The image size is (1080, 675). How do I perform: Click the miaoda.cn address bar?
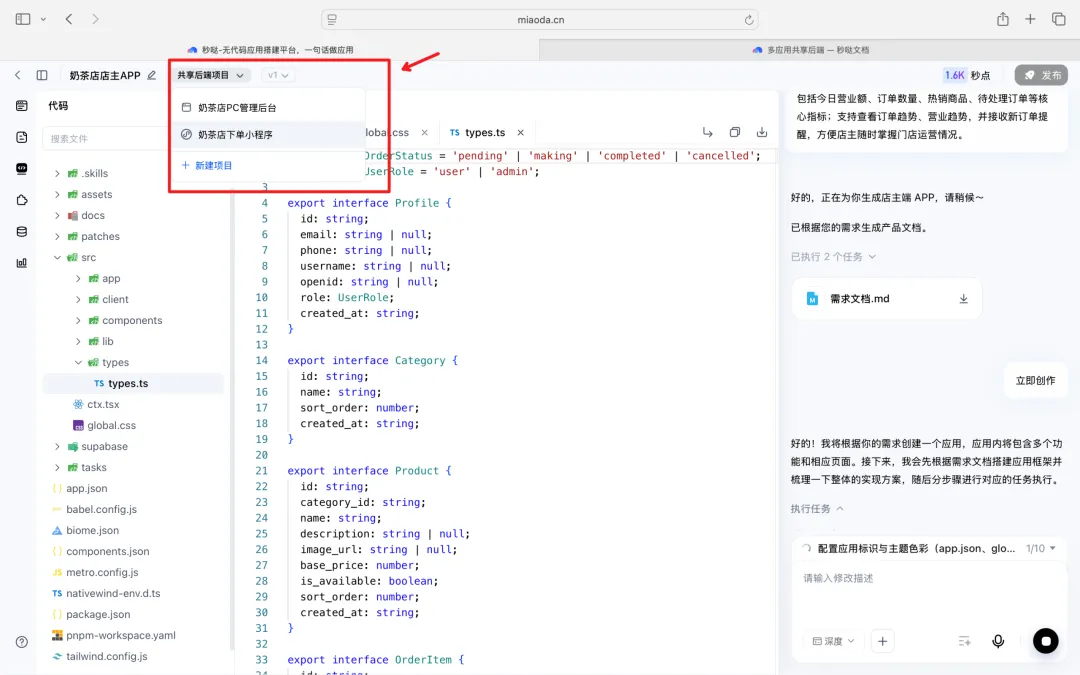[540, 20]
